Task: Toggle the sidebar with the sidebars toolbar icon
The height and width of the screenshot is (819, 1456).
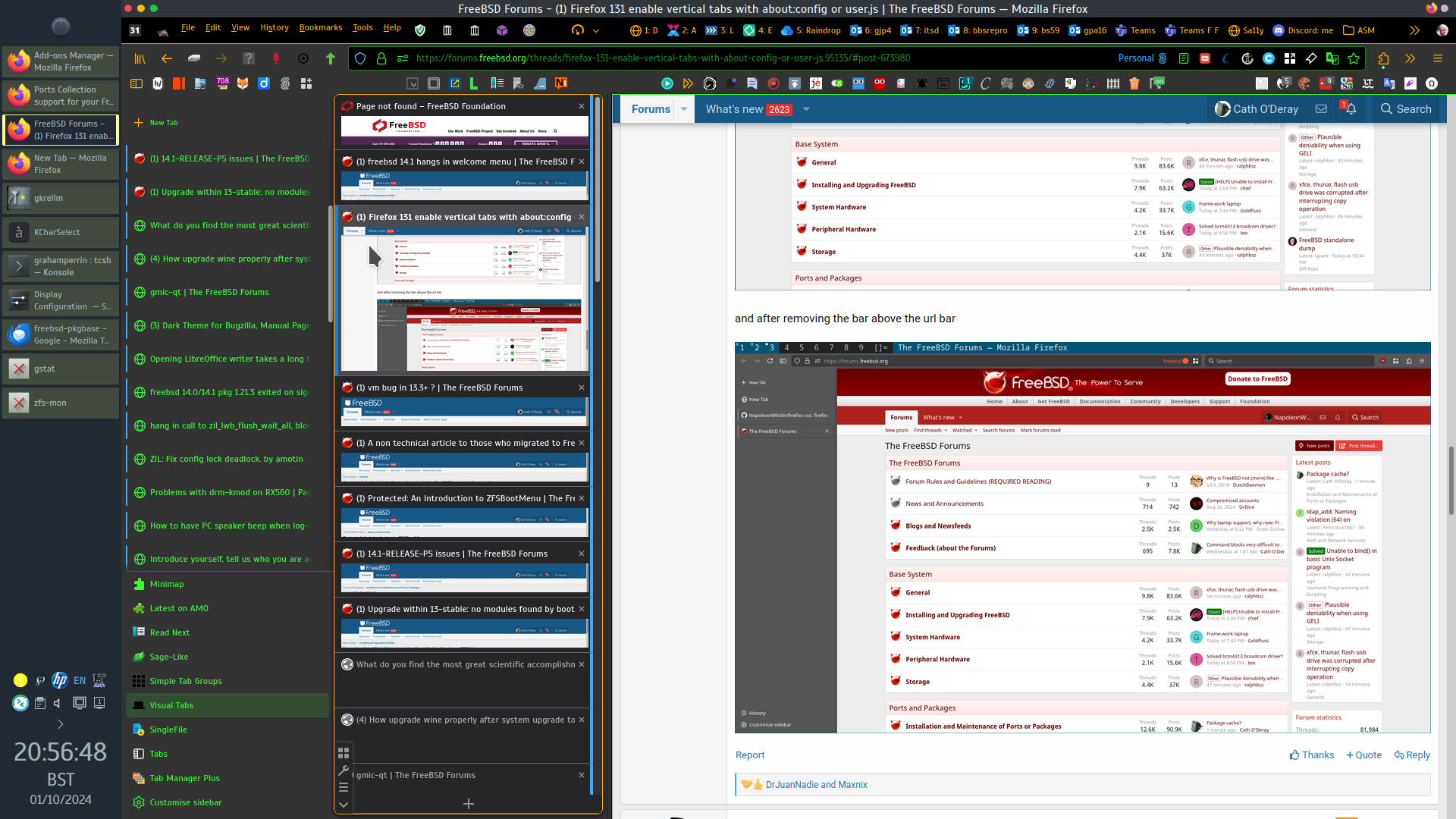Action: pyautogui.click(x=136, y=83)
